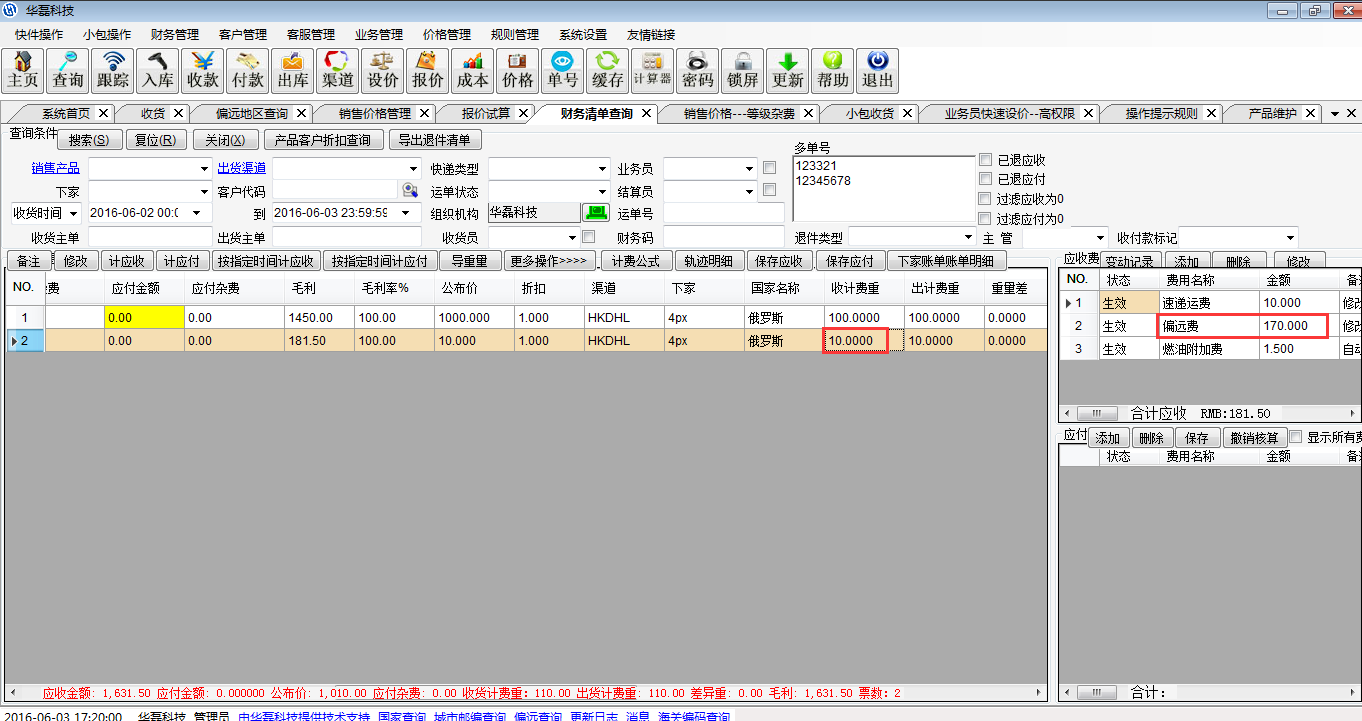
Task: Switch to the 报价试算 tab
Action: 486,113
